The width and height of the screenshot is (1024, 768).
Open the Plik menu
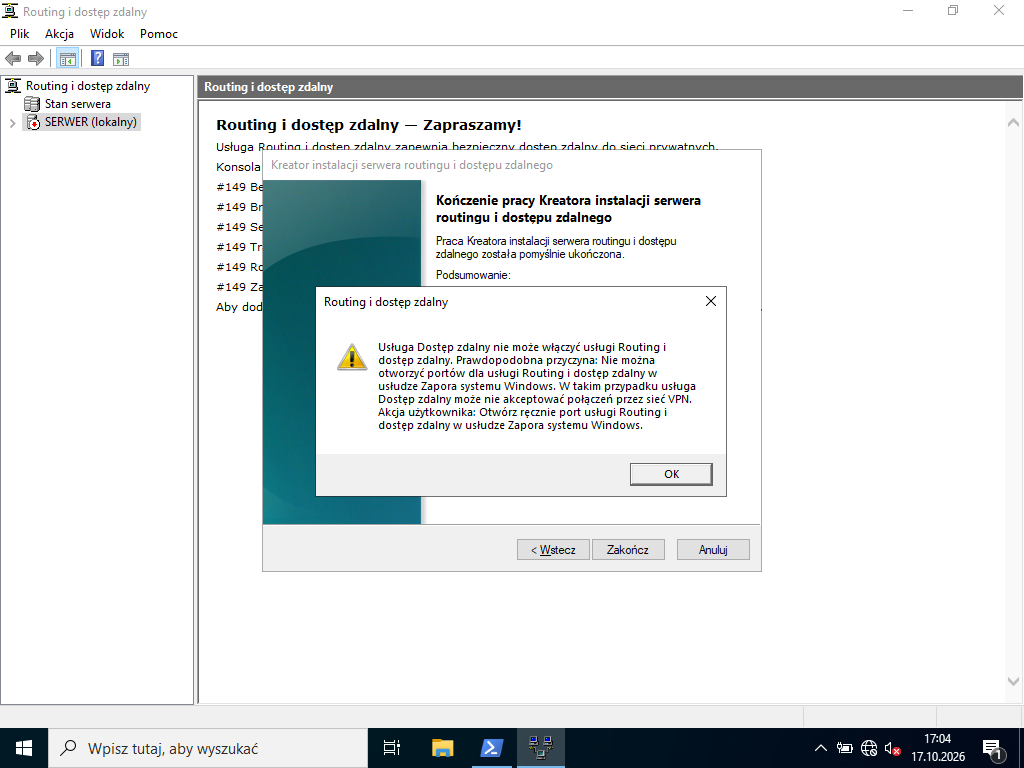click(x=20, y=34)
